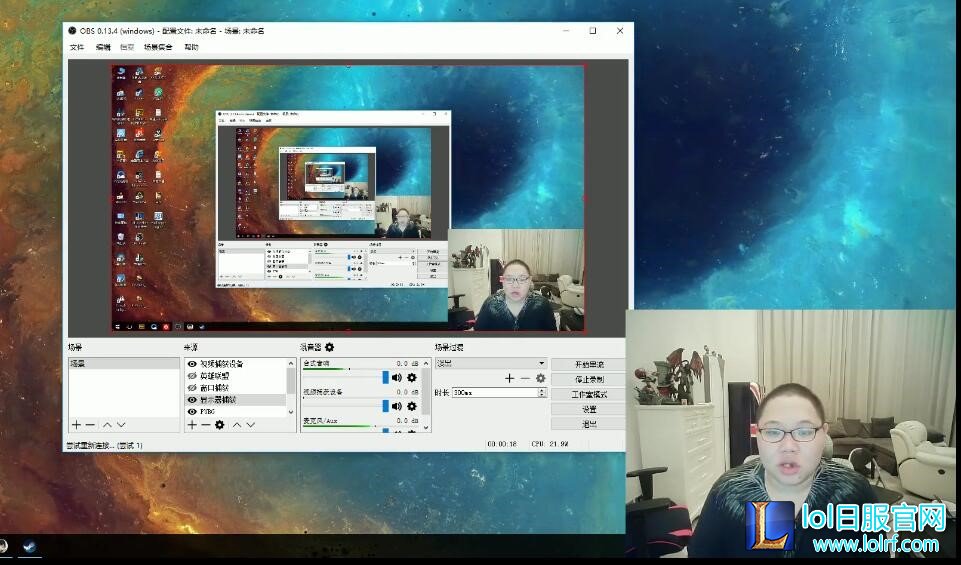Viewport: 961px width, 565px height.
Task: Remove the scene transition with minus icon
Action: (525, 378)
